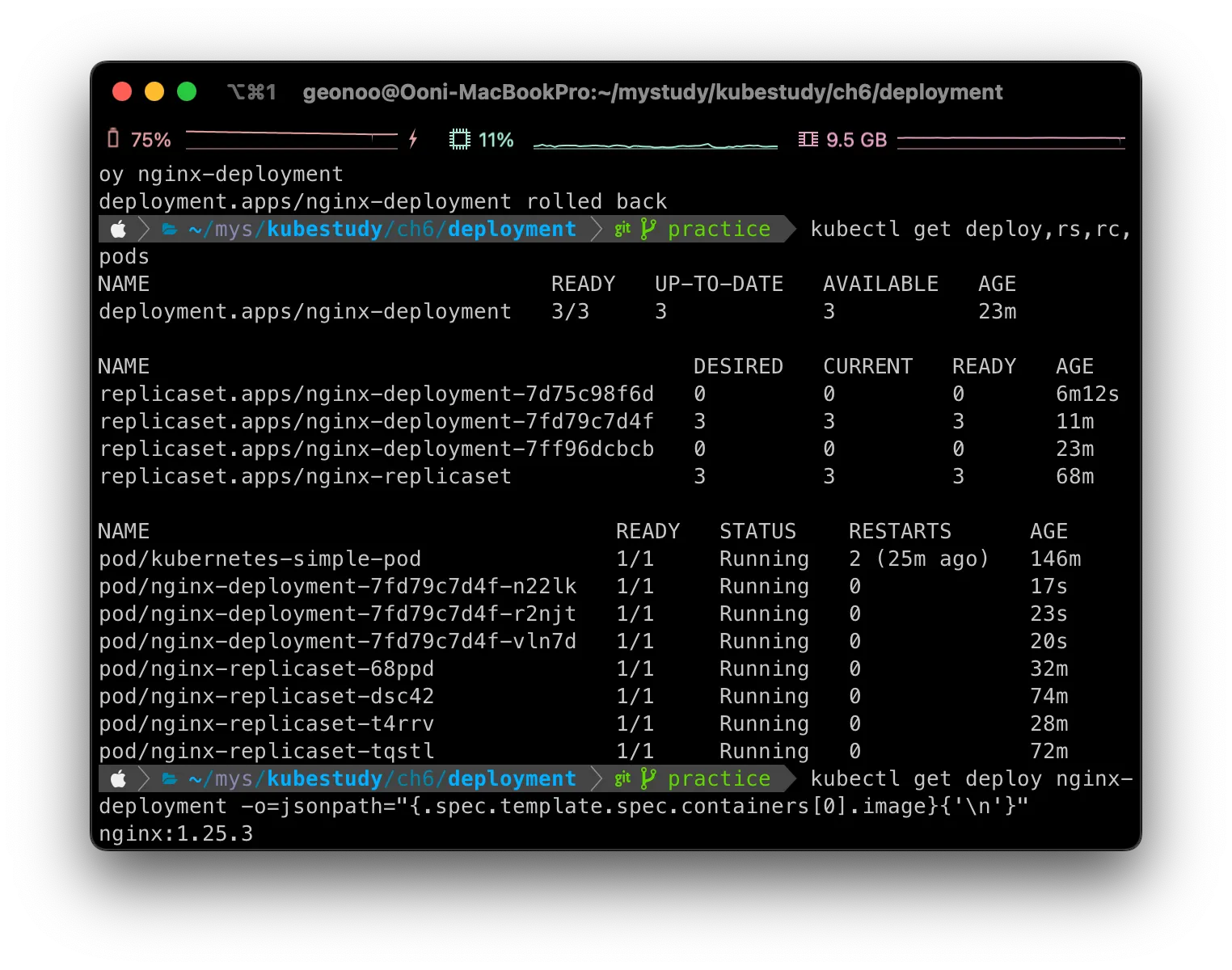Click the DESIRED column header
The height and width of the screenshot is (970, 1232).
tap(738, 366)
